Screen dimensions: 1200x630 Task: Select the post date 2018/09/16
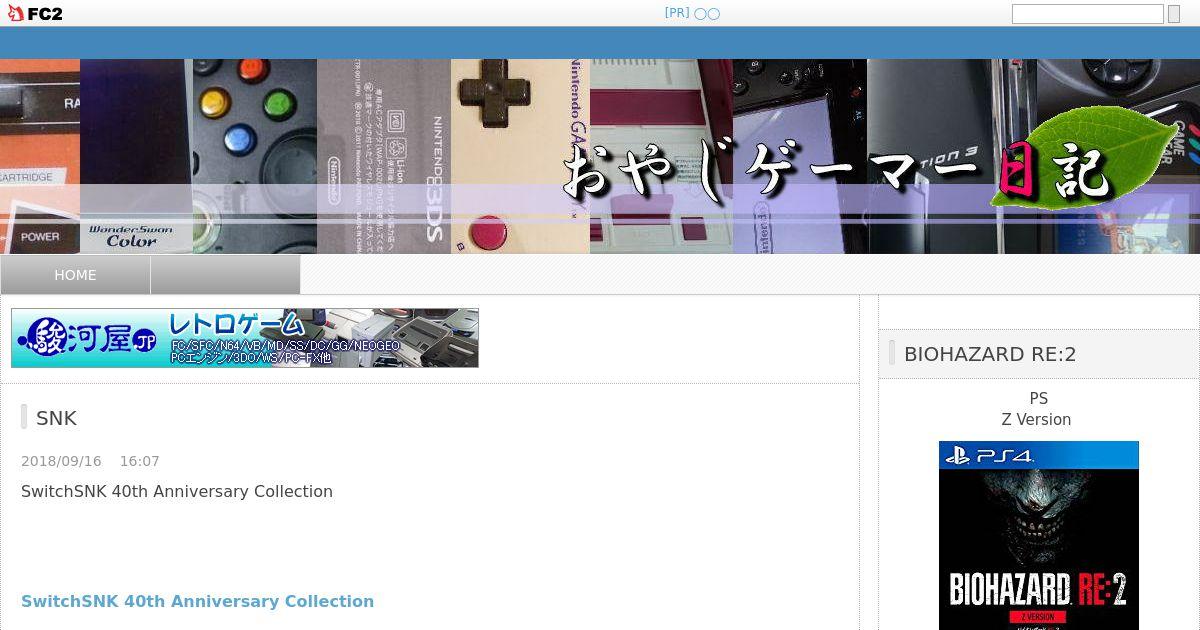click(x=61, y=461)
